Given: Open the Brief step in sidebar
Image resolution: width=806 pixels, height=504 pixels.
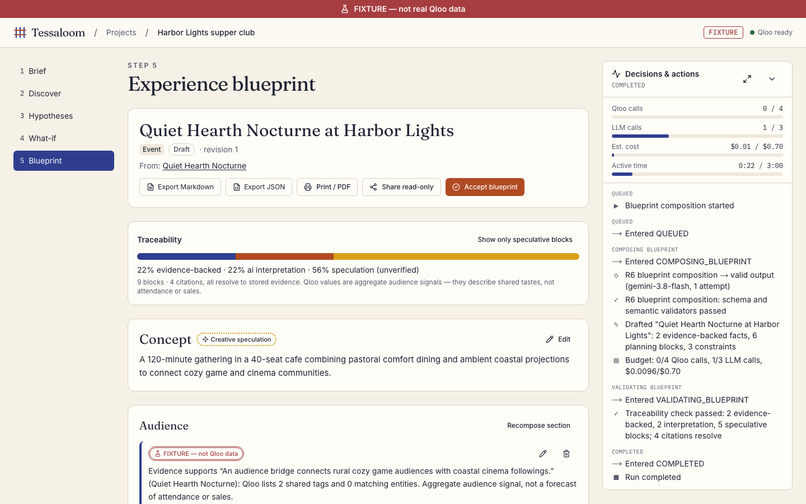Looking at the screenshot, I should [x=64, y=71].
